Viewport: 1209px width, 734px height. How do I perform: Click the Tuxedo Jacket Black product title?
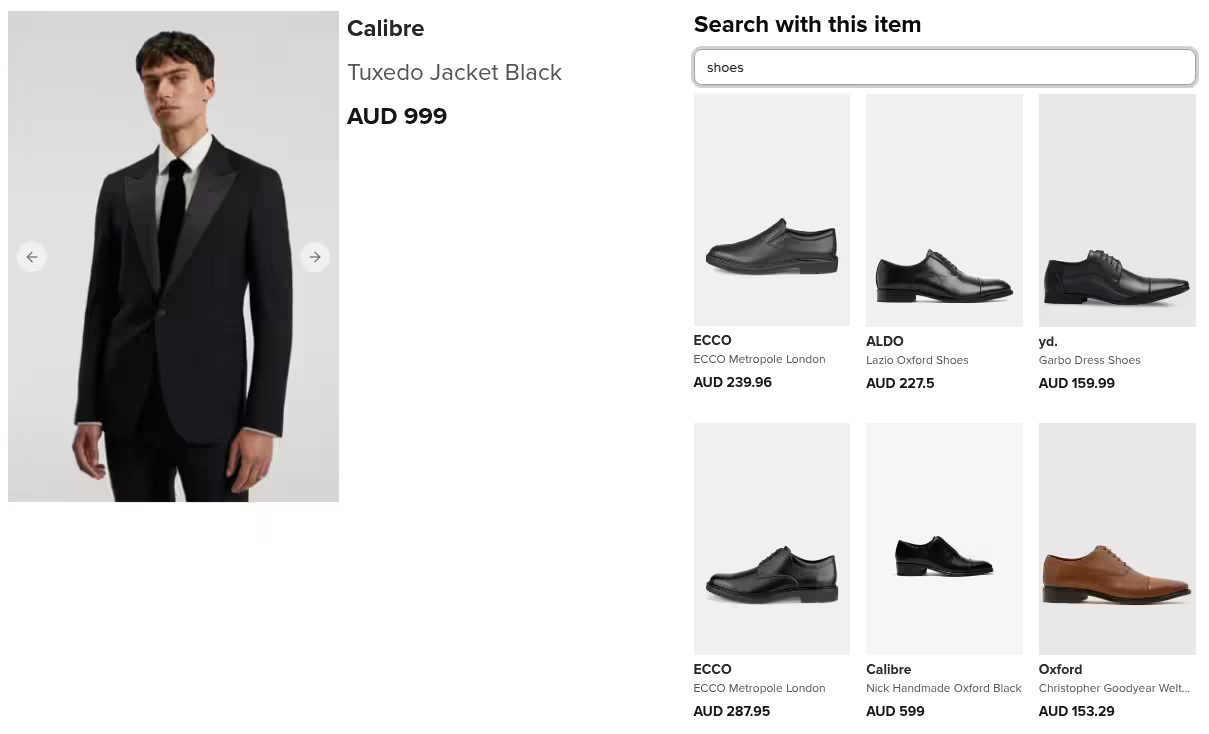[x=454, y=72]
